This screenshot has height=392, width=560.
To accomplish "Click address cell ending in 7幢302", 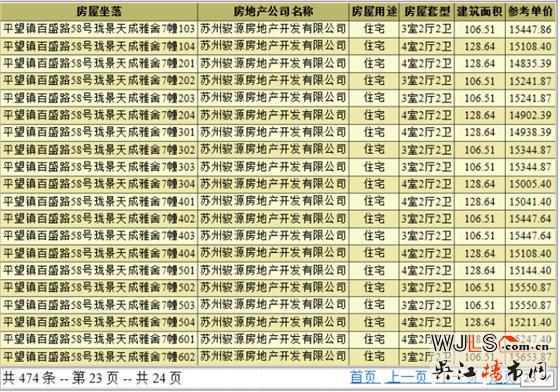I will (99, 149).
